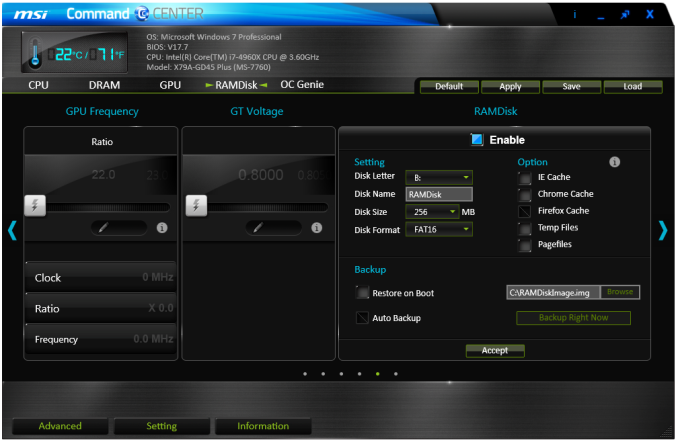The width and height of the screenshot is (678, 442).
Task: Open the Disk Size dropdown
Action: 432,212
